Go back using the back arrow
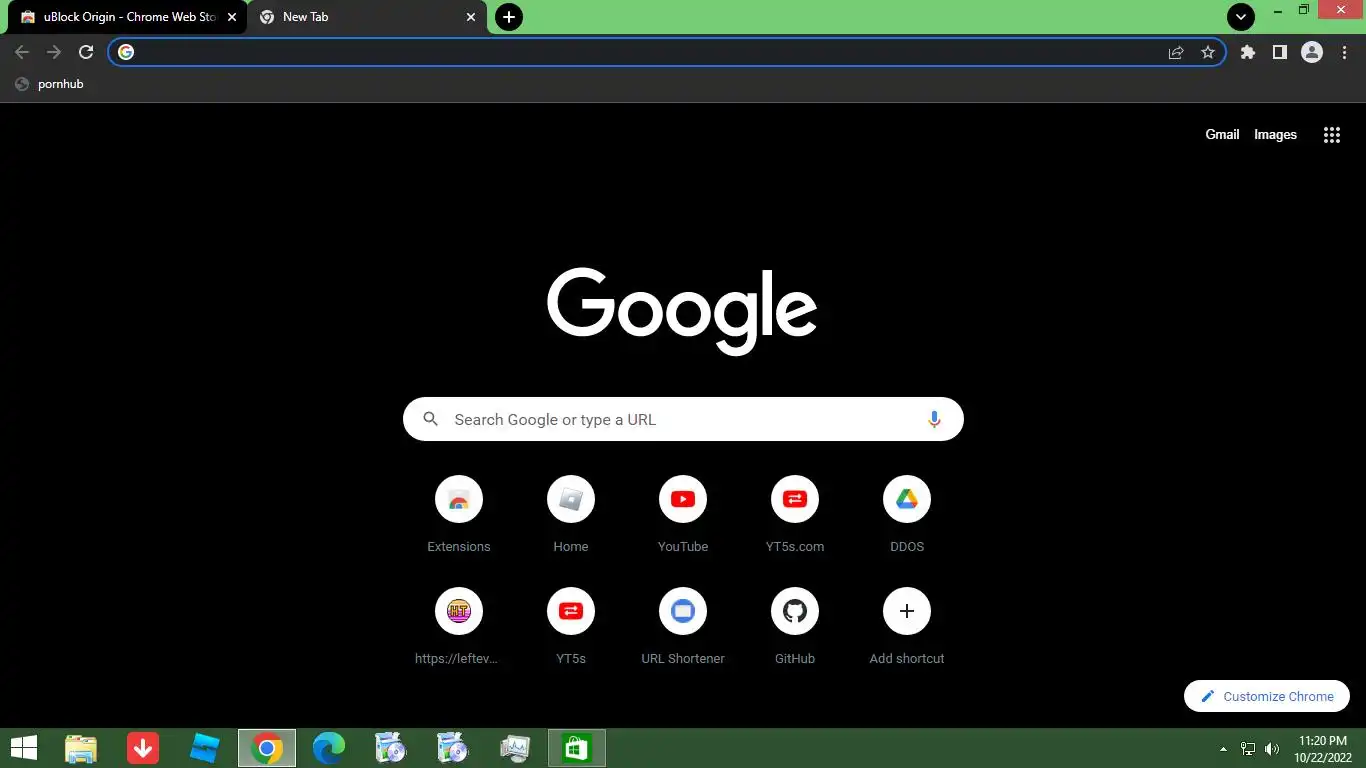The height and width of the screenshot is (768, 1366). click(22, 52)
